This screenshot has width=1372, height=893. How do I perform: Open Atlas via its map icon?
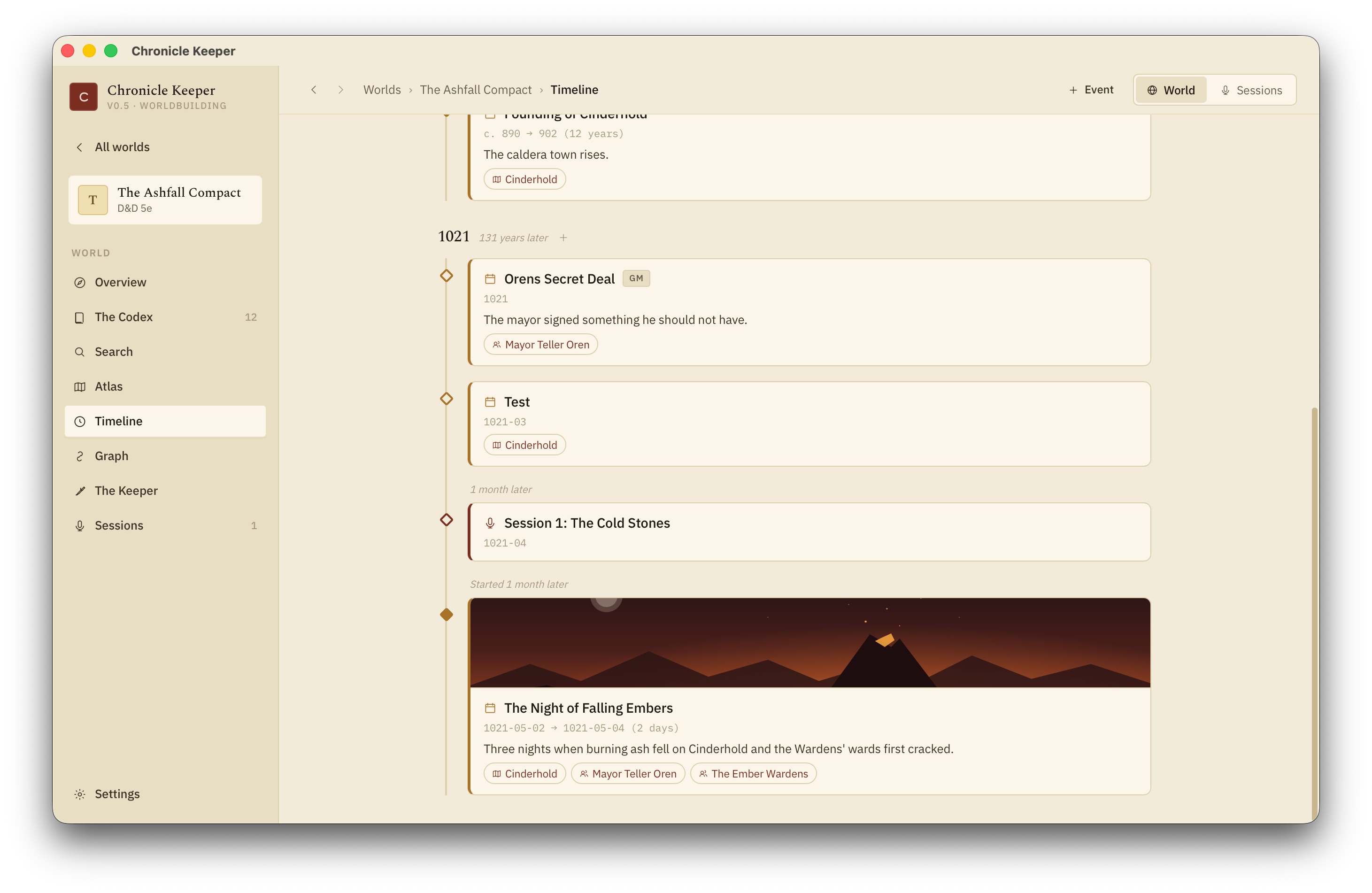(79, 387)
